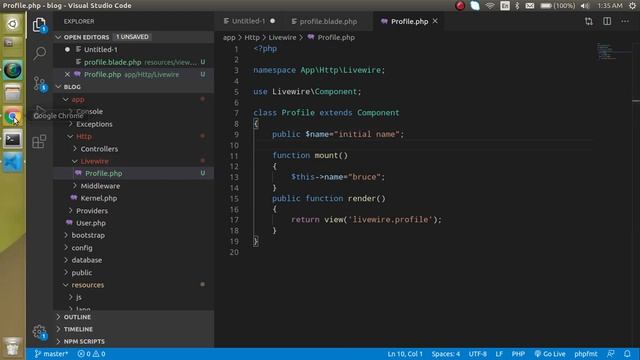Expand the database folder
The image size is (640, 360).
(x=133, y=260)
